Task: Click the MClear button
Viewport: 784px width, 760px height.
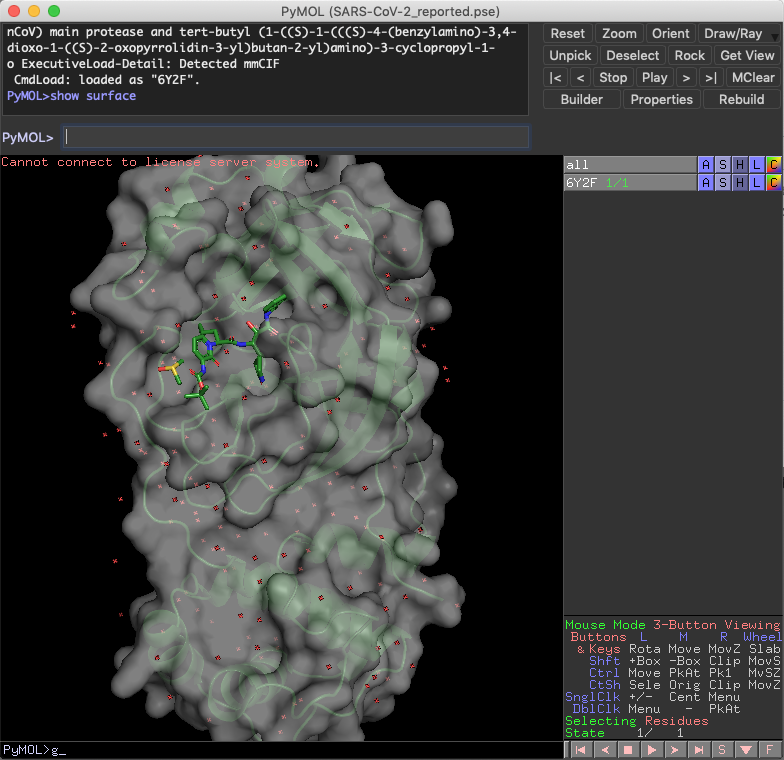Action: tap(753, 78)
